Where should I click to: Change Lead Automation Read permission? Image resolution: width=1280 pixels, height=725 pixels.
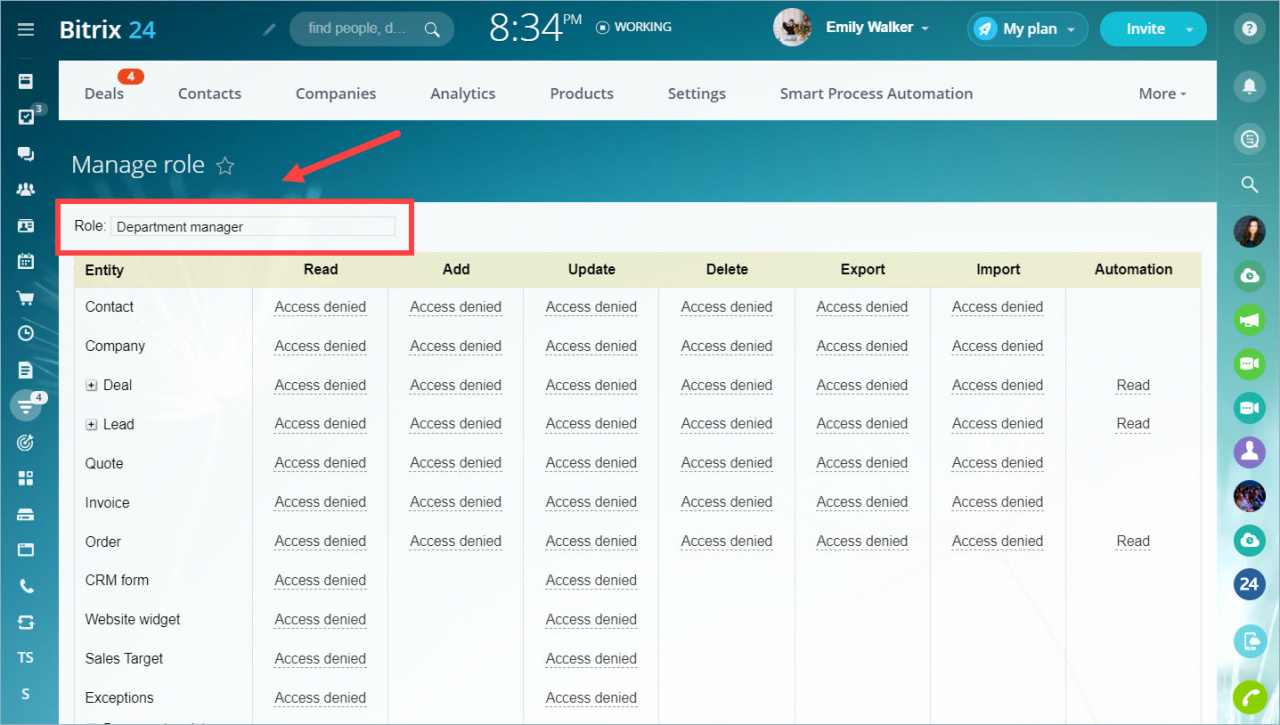point(1133,424)
